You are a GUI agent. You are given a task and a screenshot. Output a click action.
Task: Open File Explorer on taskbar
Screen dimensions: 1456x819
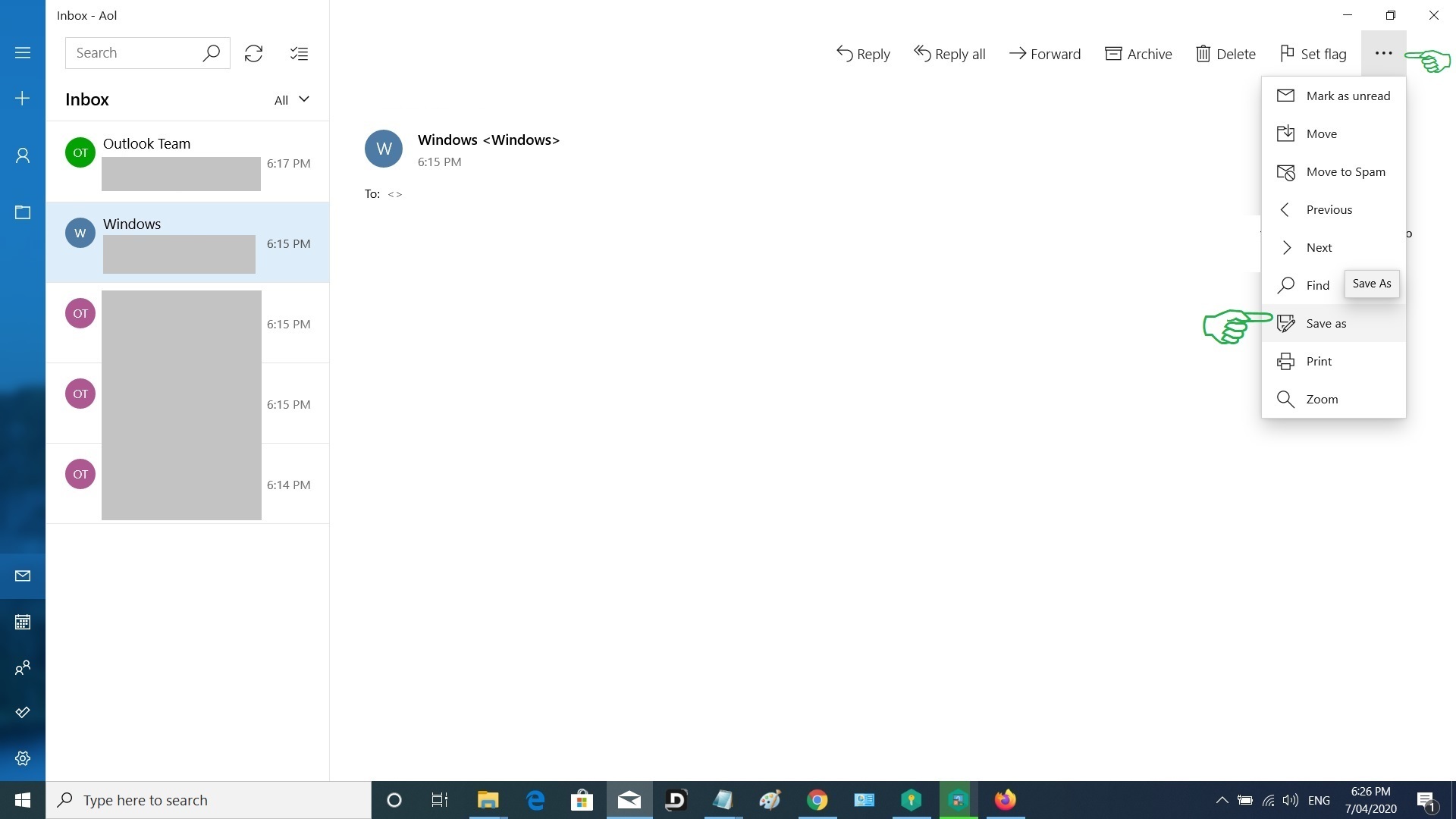pyautogui.click(x=488, y=800)
